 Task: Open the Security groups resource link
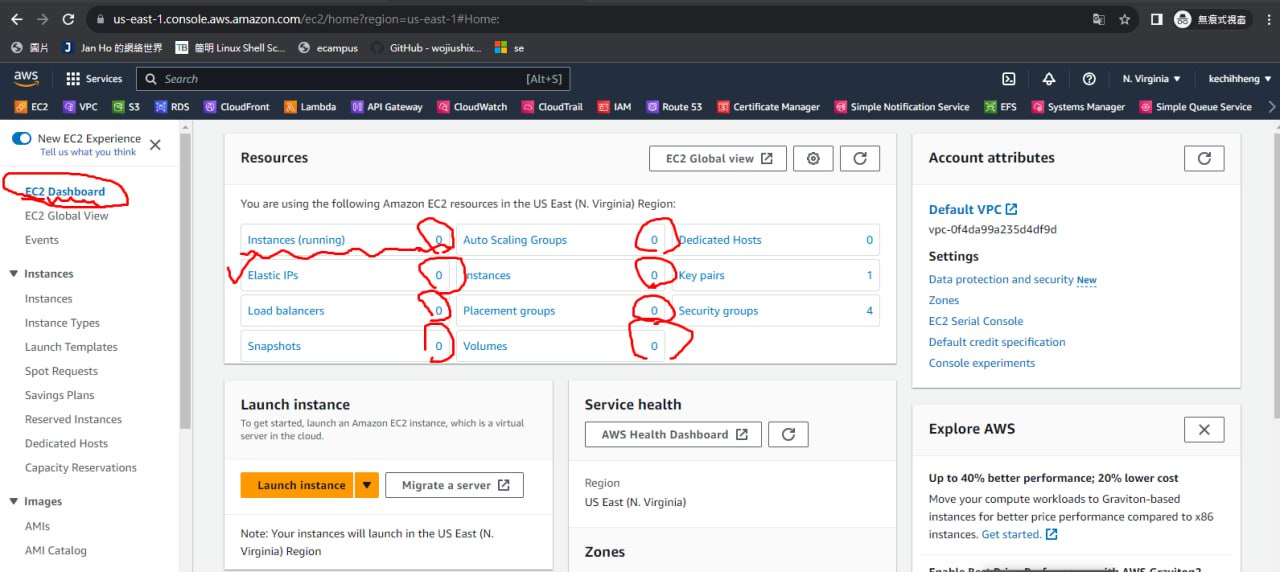718,311
